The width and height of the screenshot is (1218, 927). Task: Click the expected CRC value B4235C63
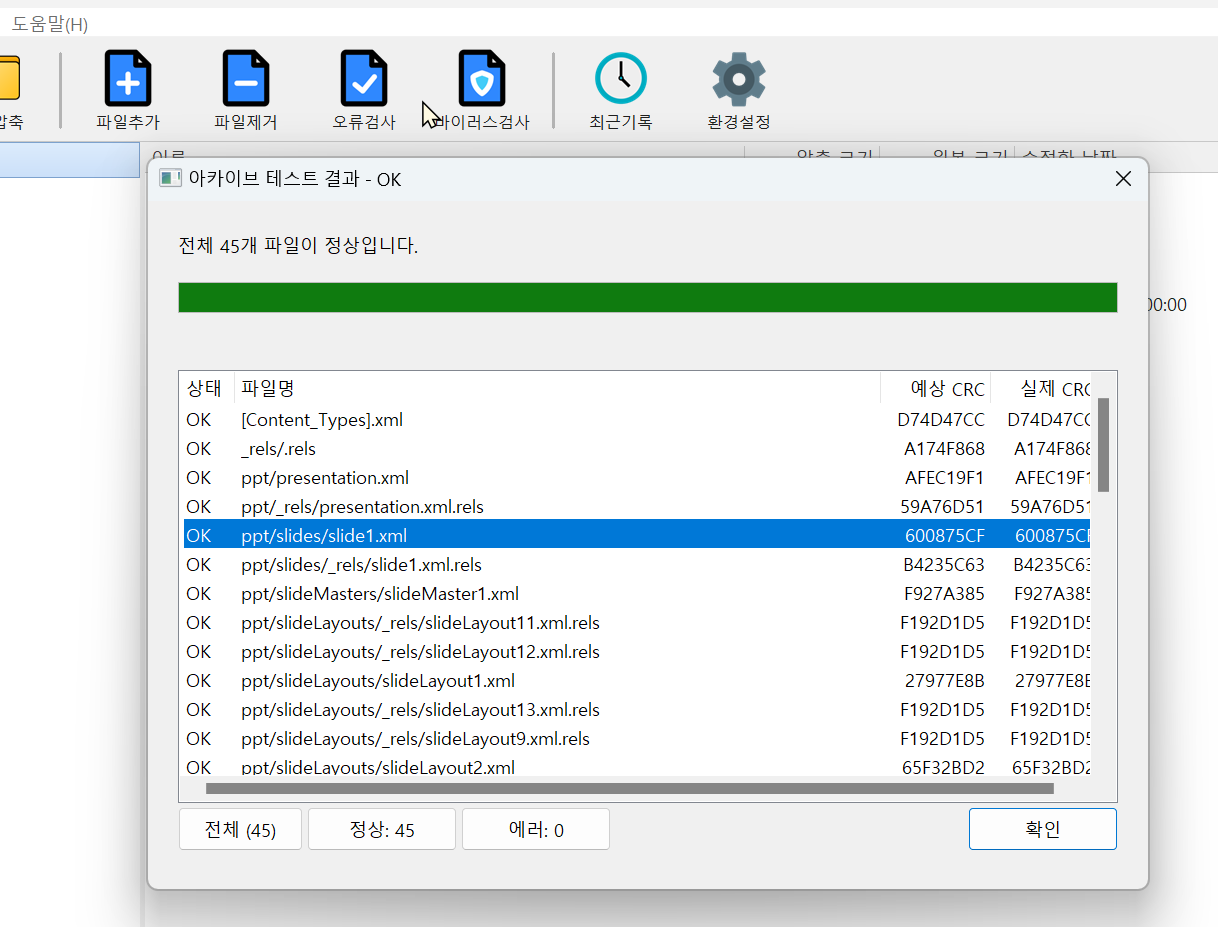(x=944, y=565)
